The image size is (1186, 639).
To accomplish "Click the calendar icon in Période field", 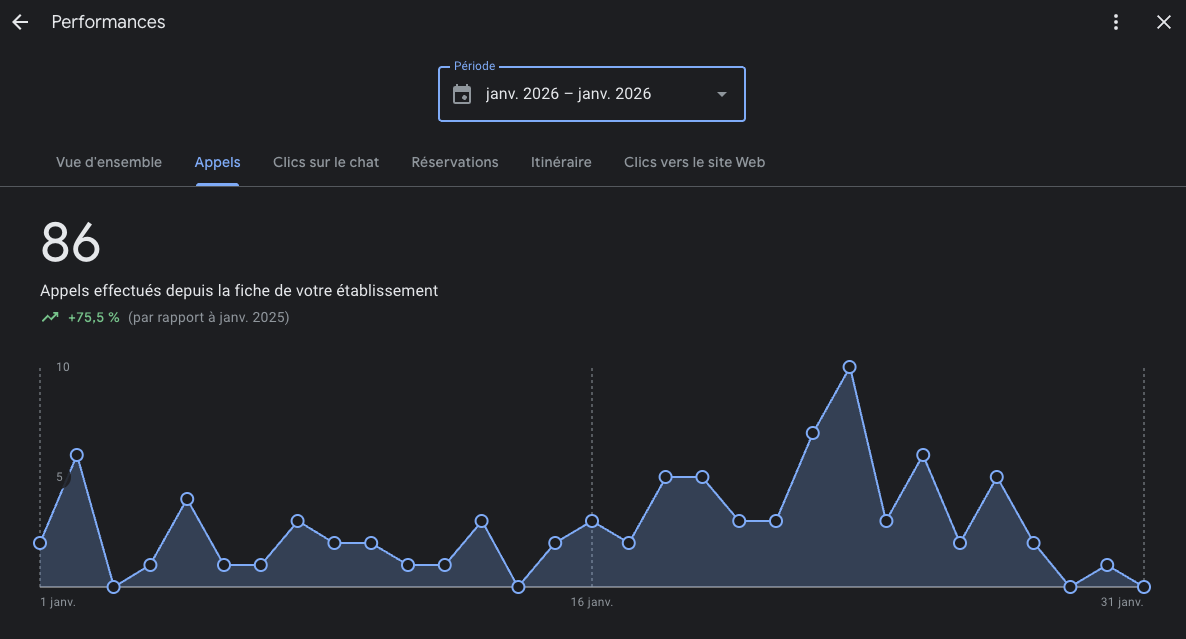I will (x=462, y=94).
